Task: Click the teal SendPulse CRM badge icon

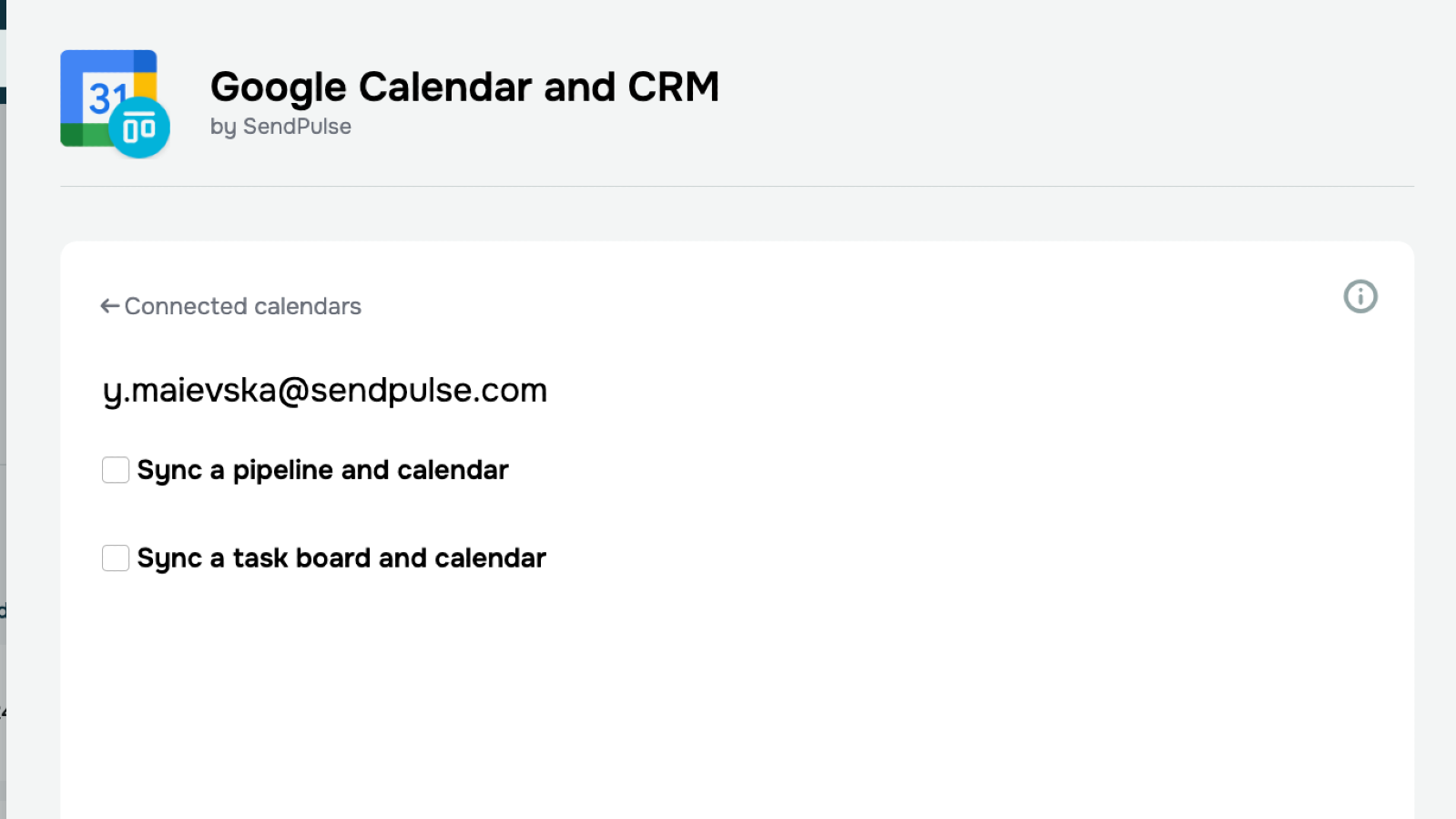Action: 139,128
